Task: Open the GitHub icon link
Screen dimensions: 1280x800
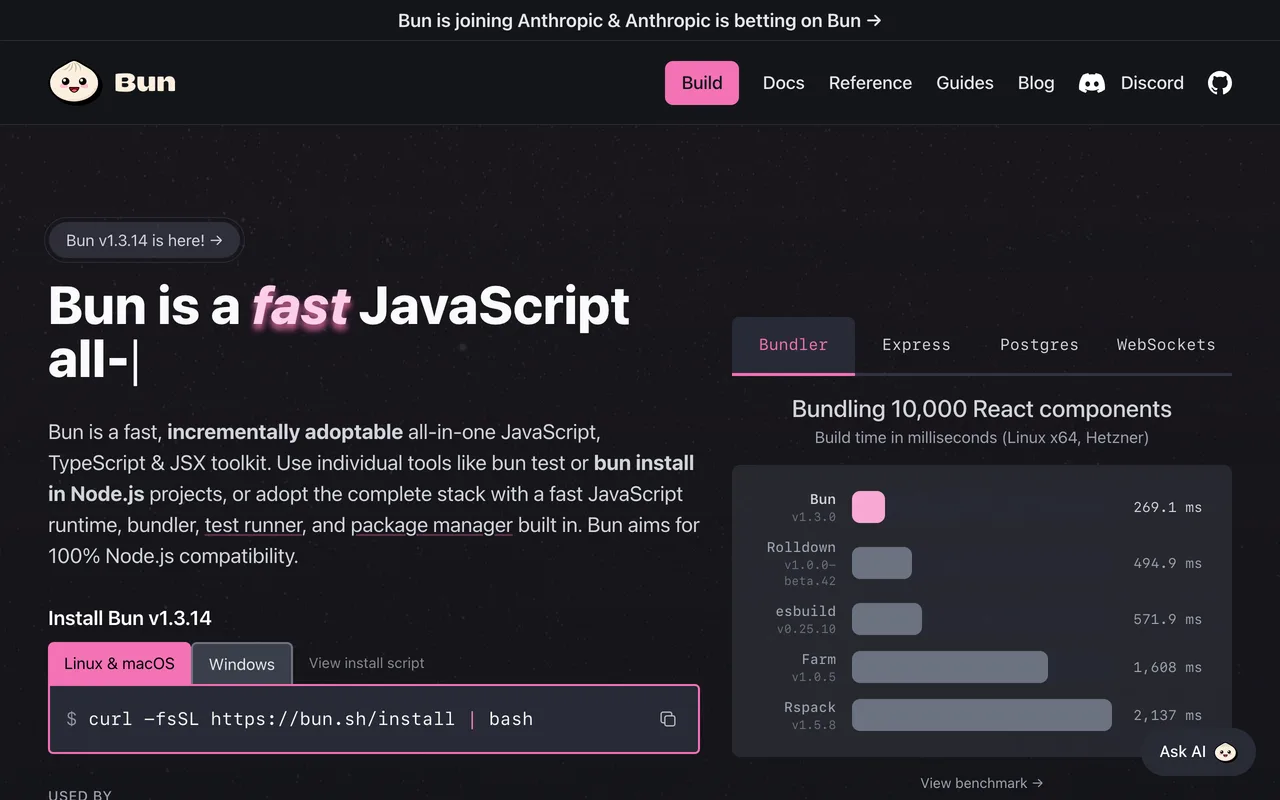Action: 1220,83
